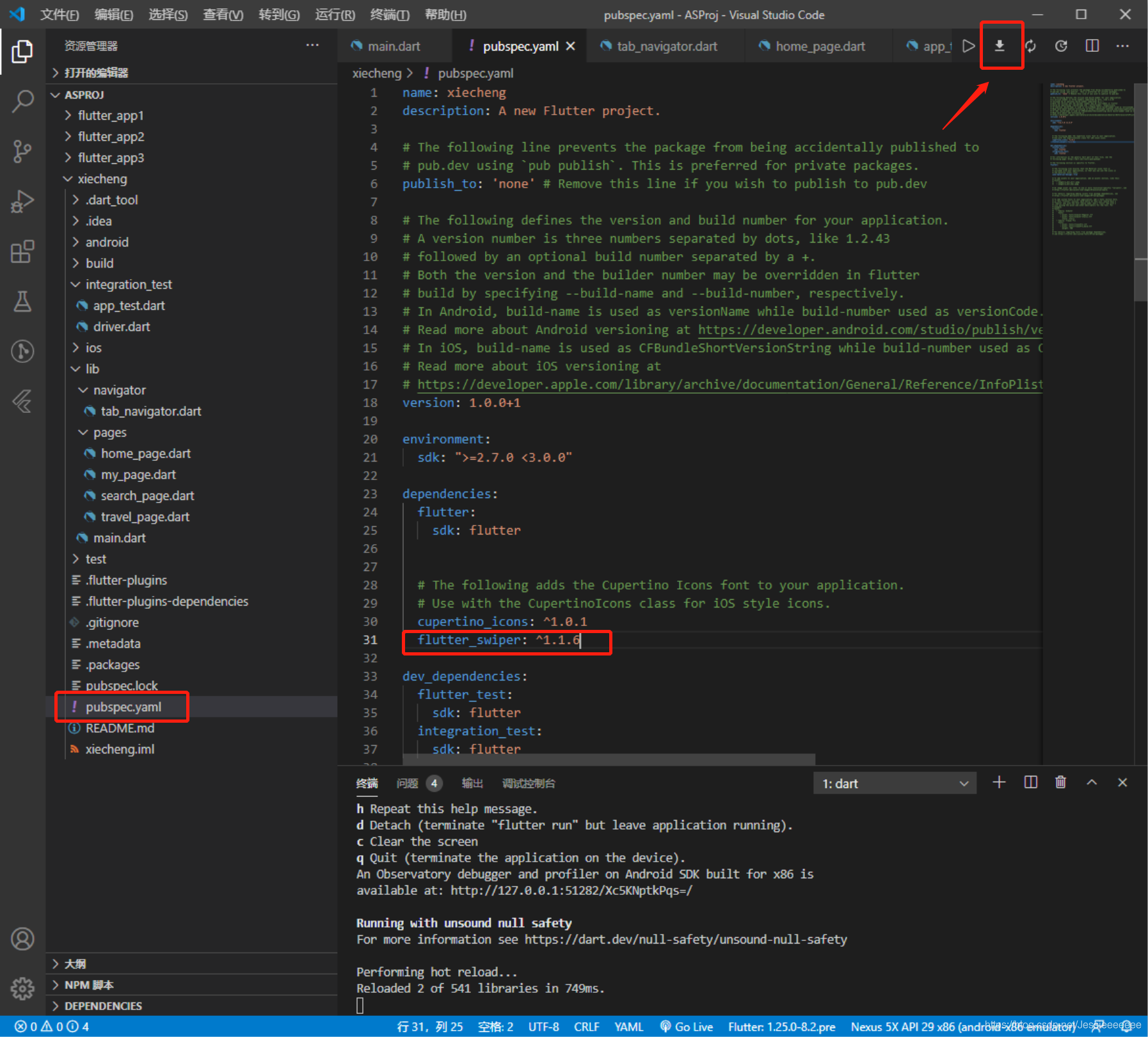Collapse the pages folder
The height and width of the screenshot is (1037, 1148).
click(109, 432)
